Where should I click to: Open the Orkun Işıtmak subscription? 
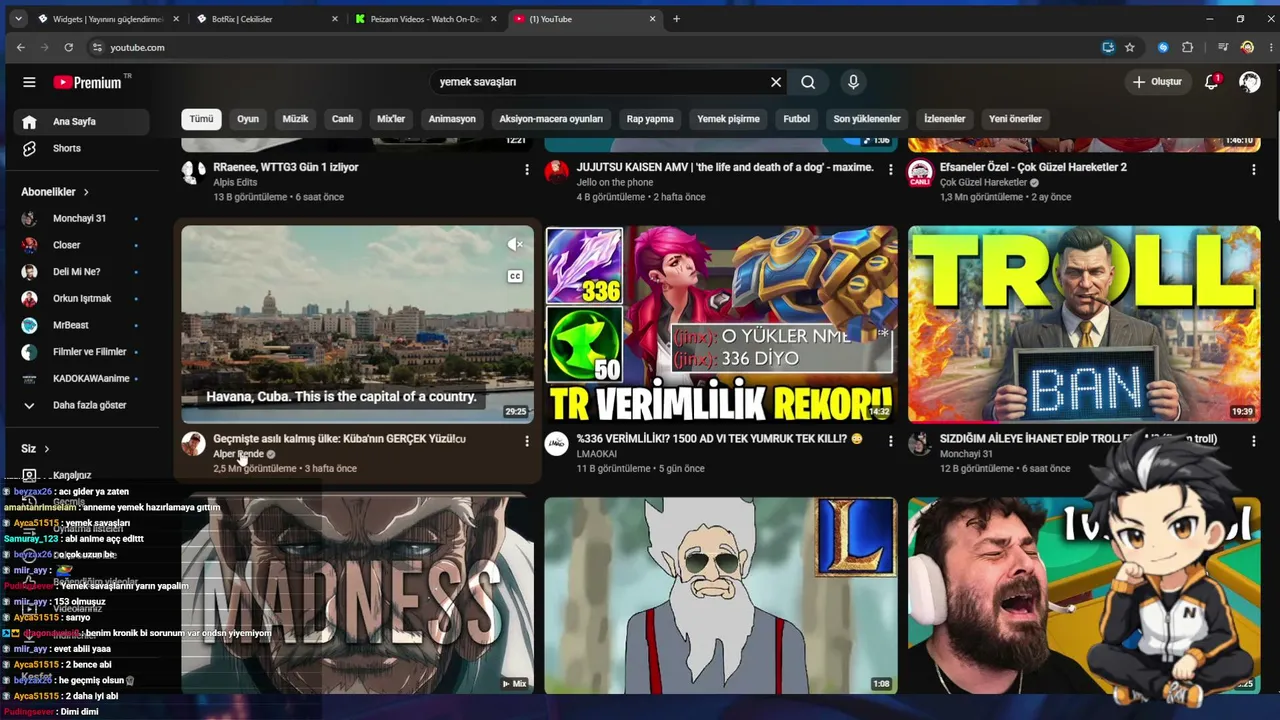82,298
